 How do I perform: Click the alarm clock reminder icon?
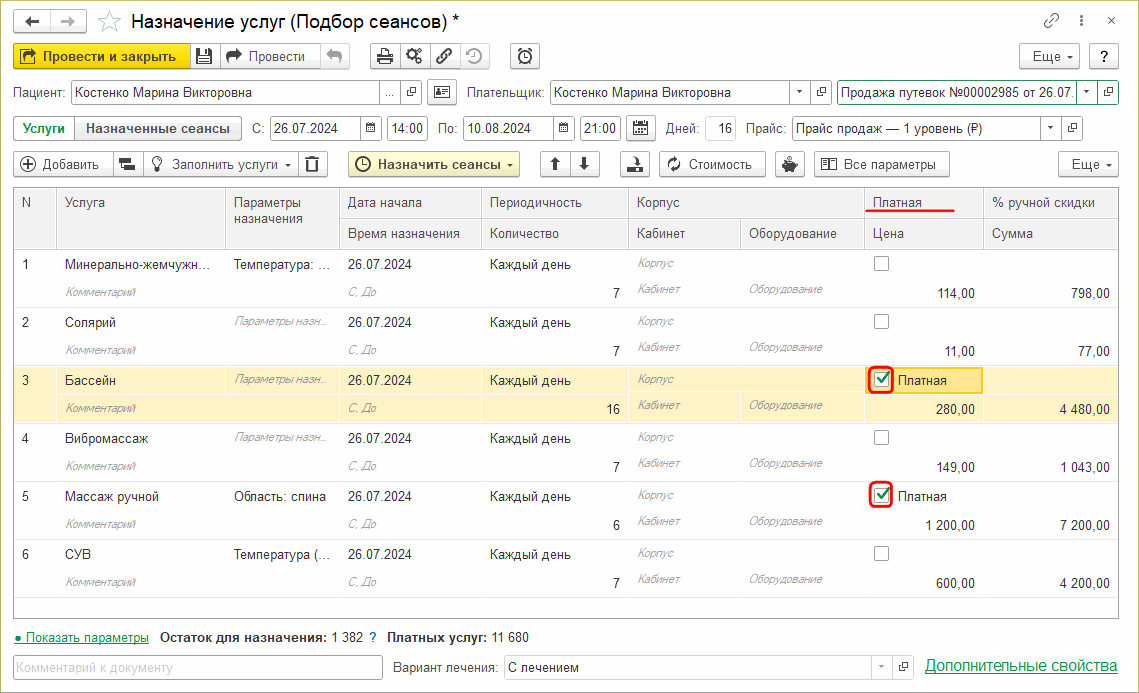(x=525, y=57)
